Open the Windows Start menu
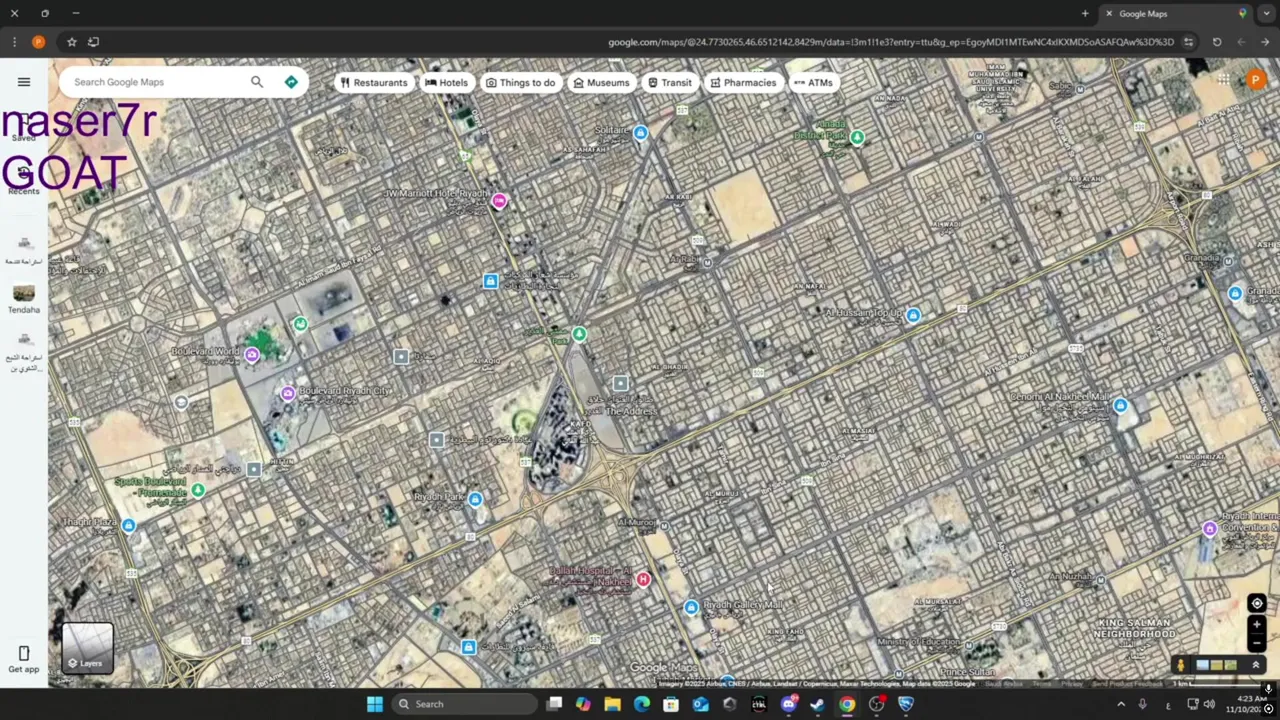Viewport: 1280px width, 720px height. point(374,704)
